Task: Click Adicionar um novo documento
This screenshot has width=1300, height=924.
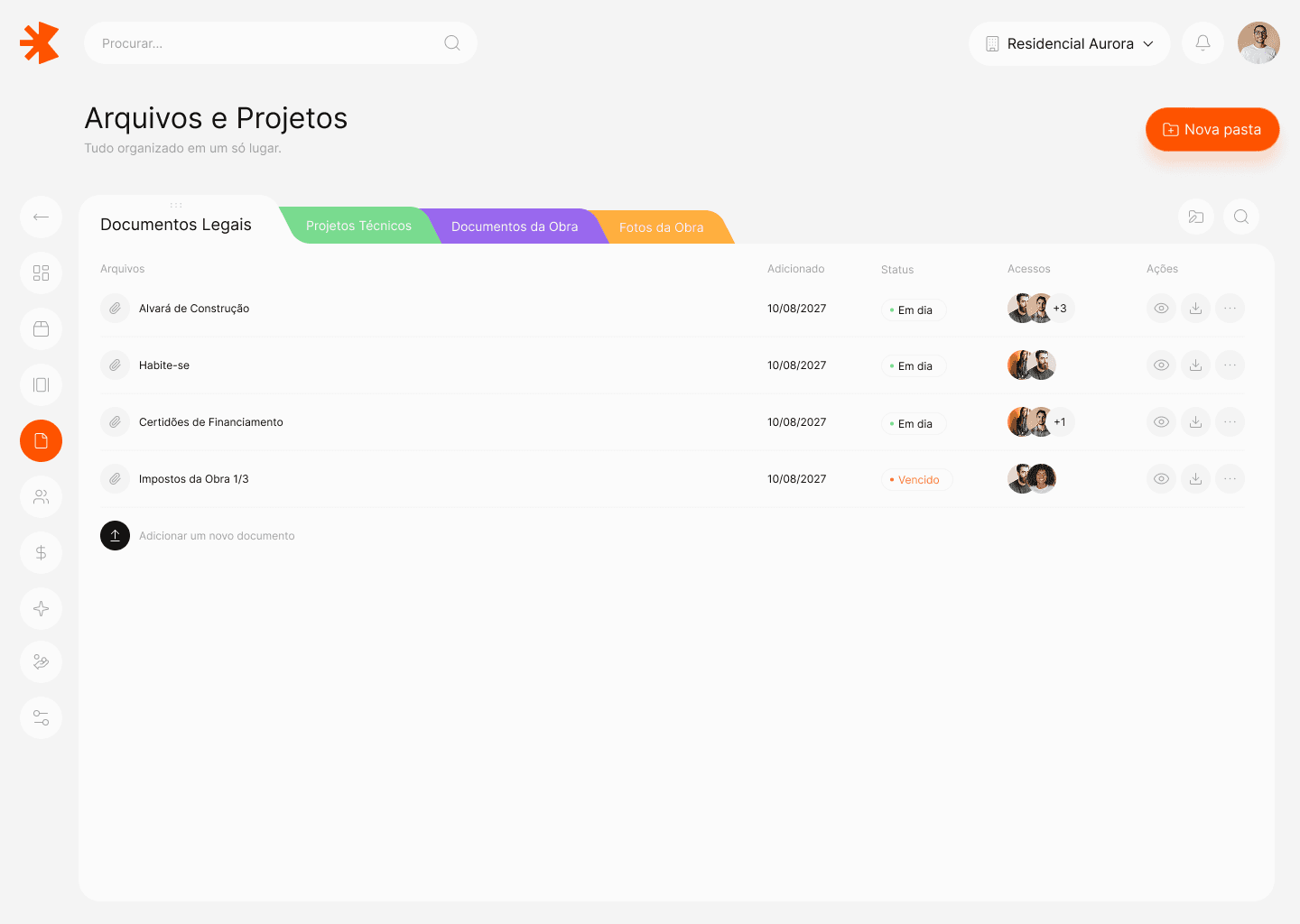Action: (217, 536)
